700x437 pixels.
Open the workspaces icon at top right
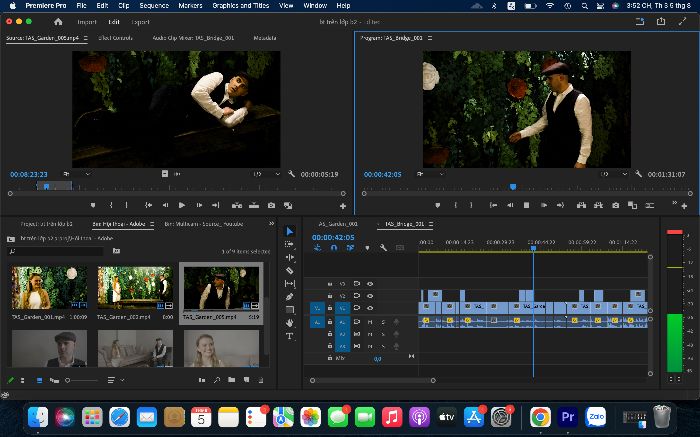pyautogui.click(x=640, y=21)
